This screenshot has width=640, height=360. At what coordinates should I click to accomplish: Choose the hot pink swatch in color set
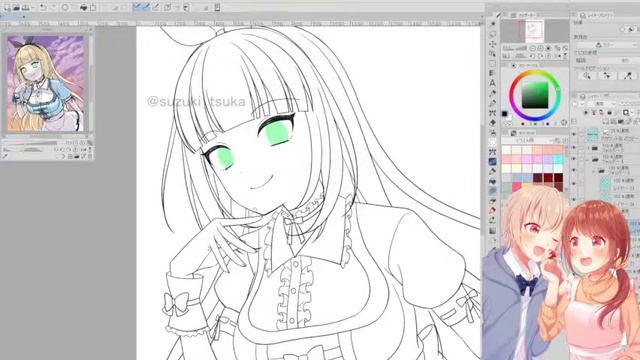516,187
